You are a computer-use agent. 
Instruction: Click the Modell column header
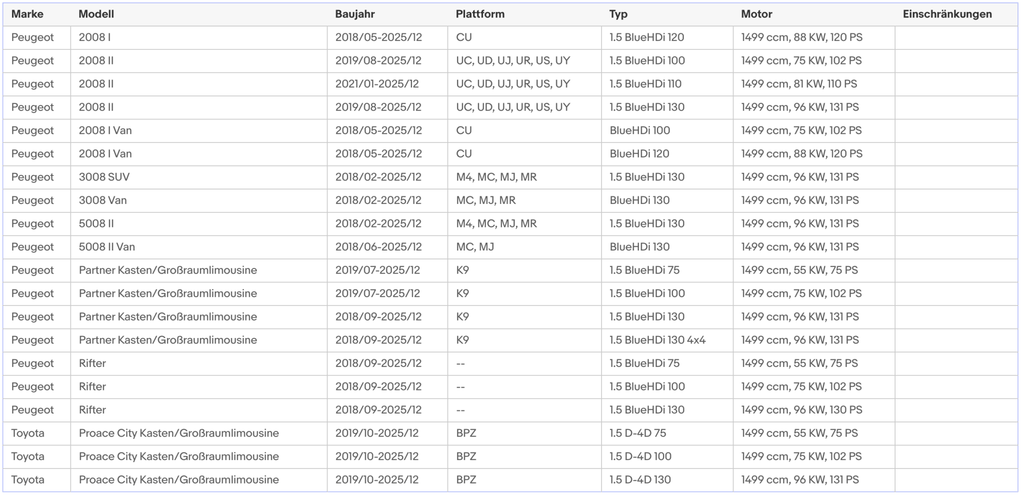pyautogui.click(x=199, y=14)
